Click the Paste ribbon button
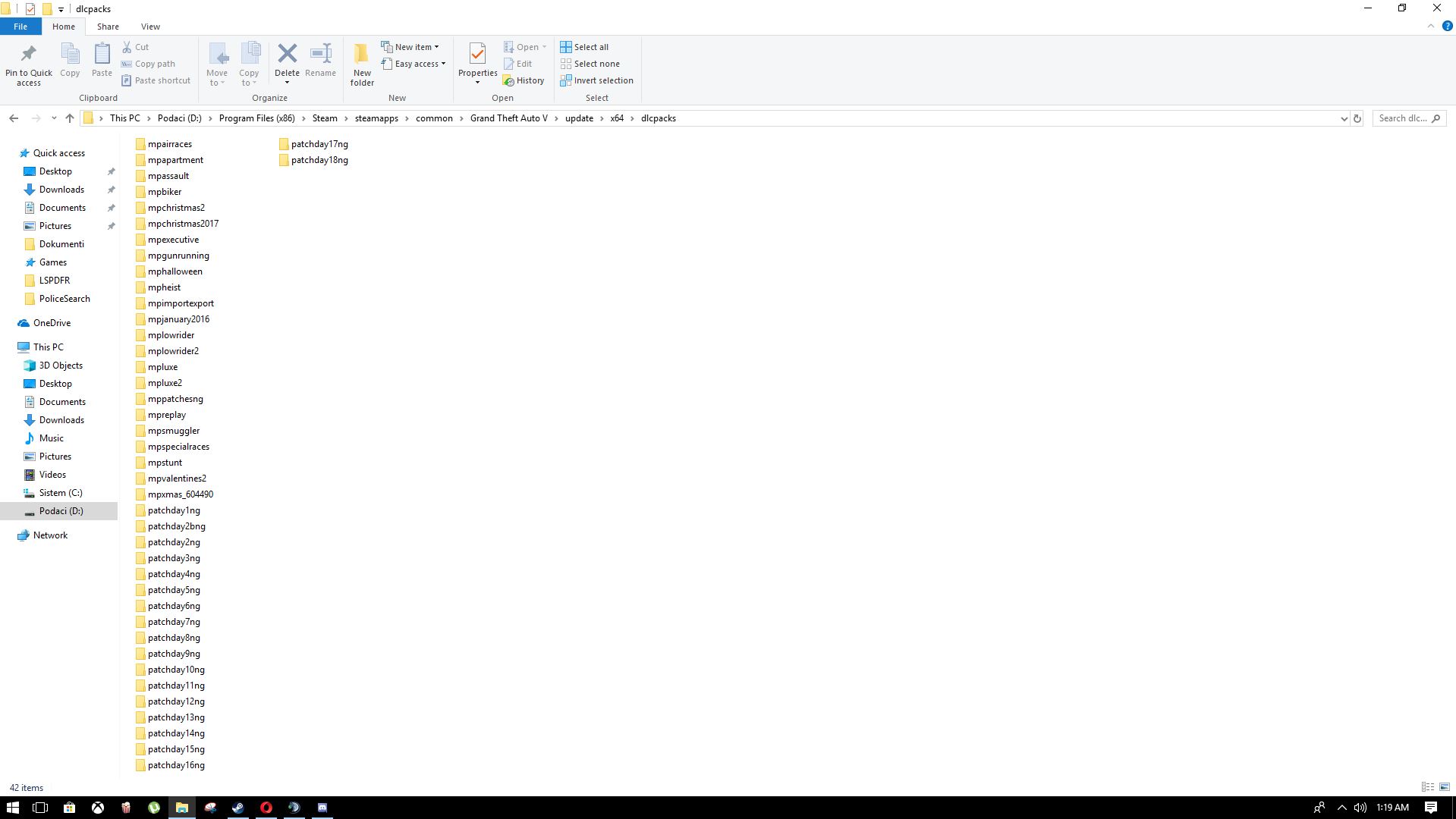 (x=102, y=60)
